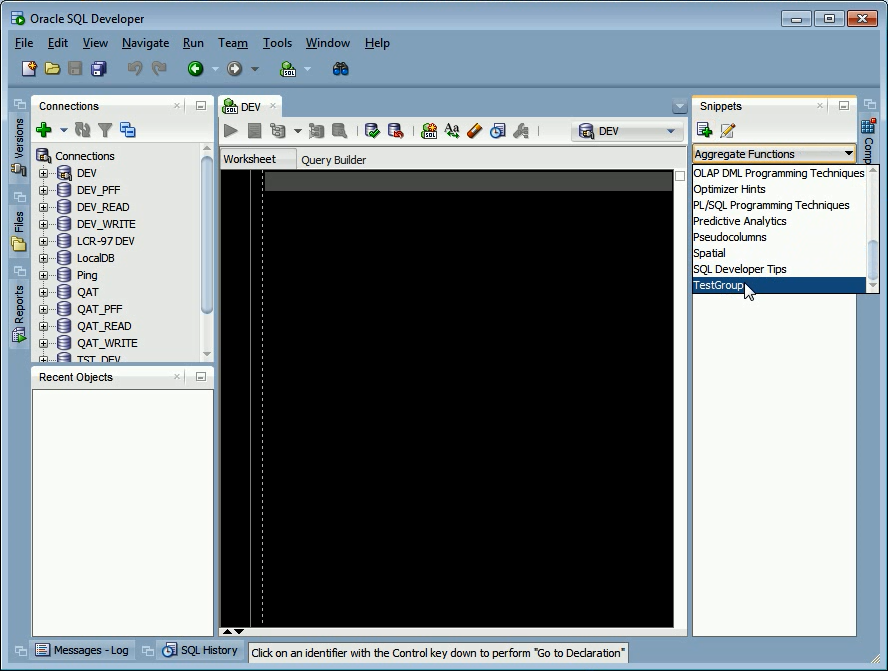Click the Edit User Snippets pencil icon
888x671 pixels.
click(728, 130)
